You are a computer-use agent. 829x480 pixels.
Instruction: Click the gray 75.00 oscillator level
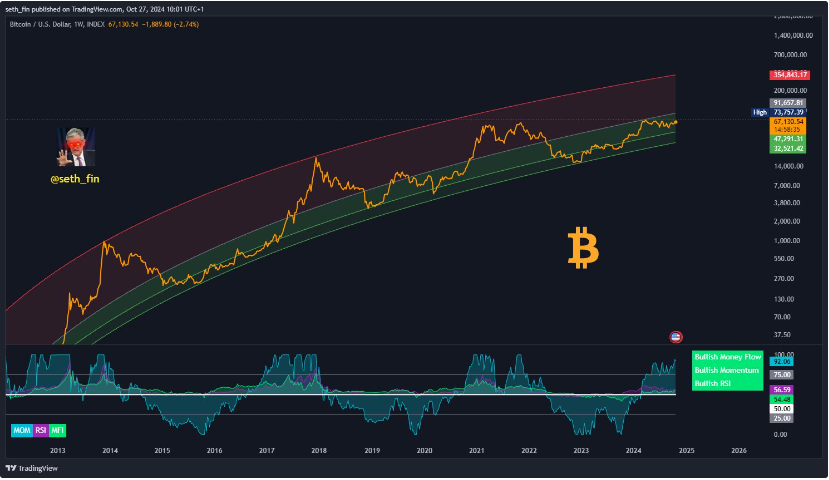(x=781, y=375)
